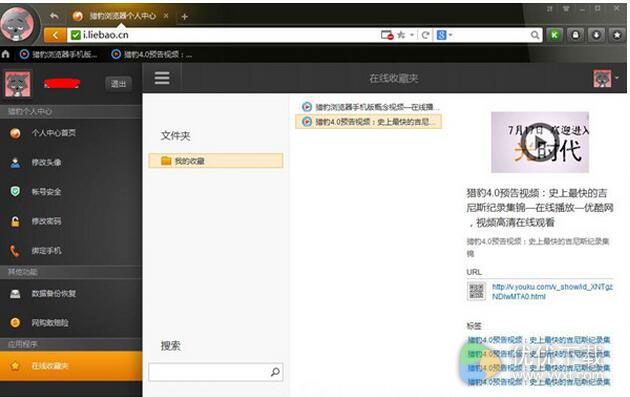Screen dimensions: 630x397
Task: Select the highlighted 猎豹4.0预告视频 favorite entry
Action: coord(368,122)
